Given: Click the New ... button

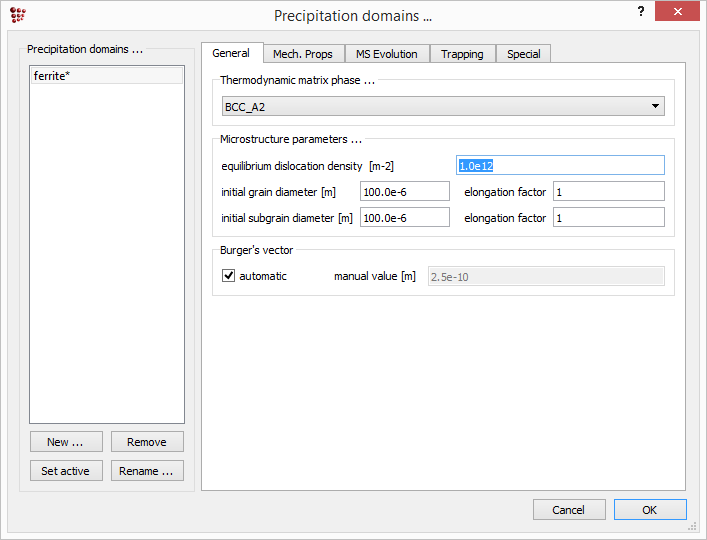Looking at the screenshot, I should (x=65, y=442).
